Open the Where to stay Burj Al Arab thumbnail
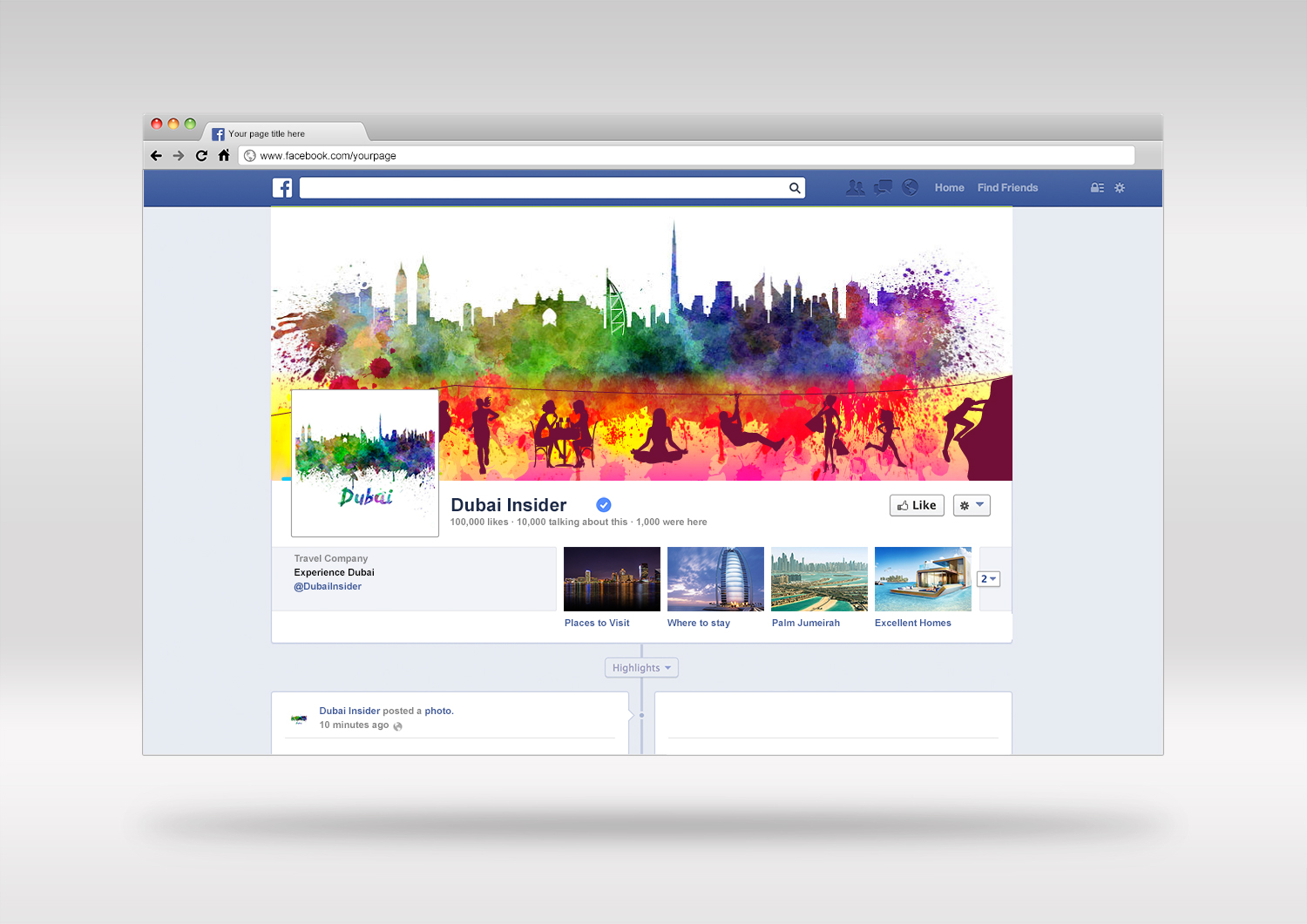The width and height of the screenshot is (1307, 924). [x=715, y=579]
